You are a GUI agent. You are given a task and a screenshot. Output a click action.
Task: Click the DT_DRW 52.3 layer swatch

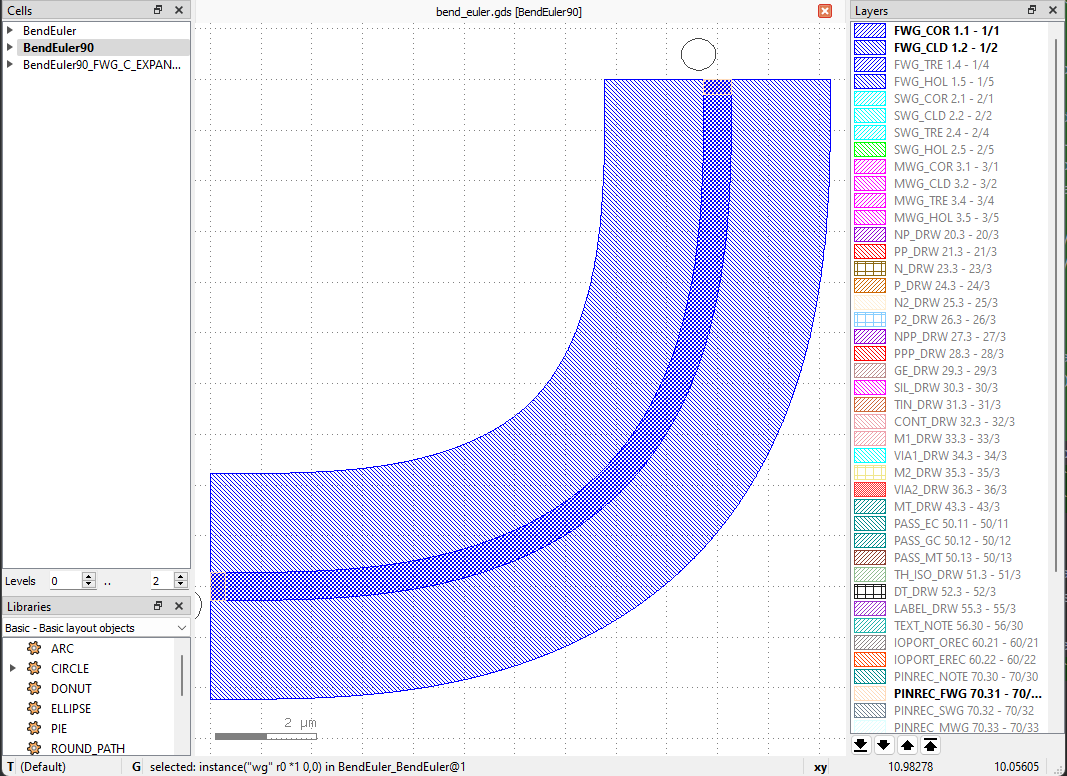click(870, 592)
